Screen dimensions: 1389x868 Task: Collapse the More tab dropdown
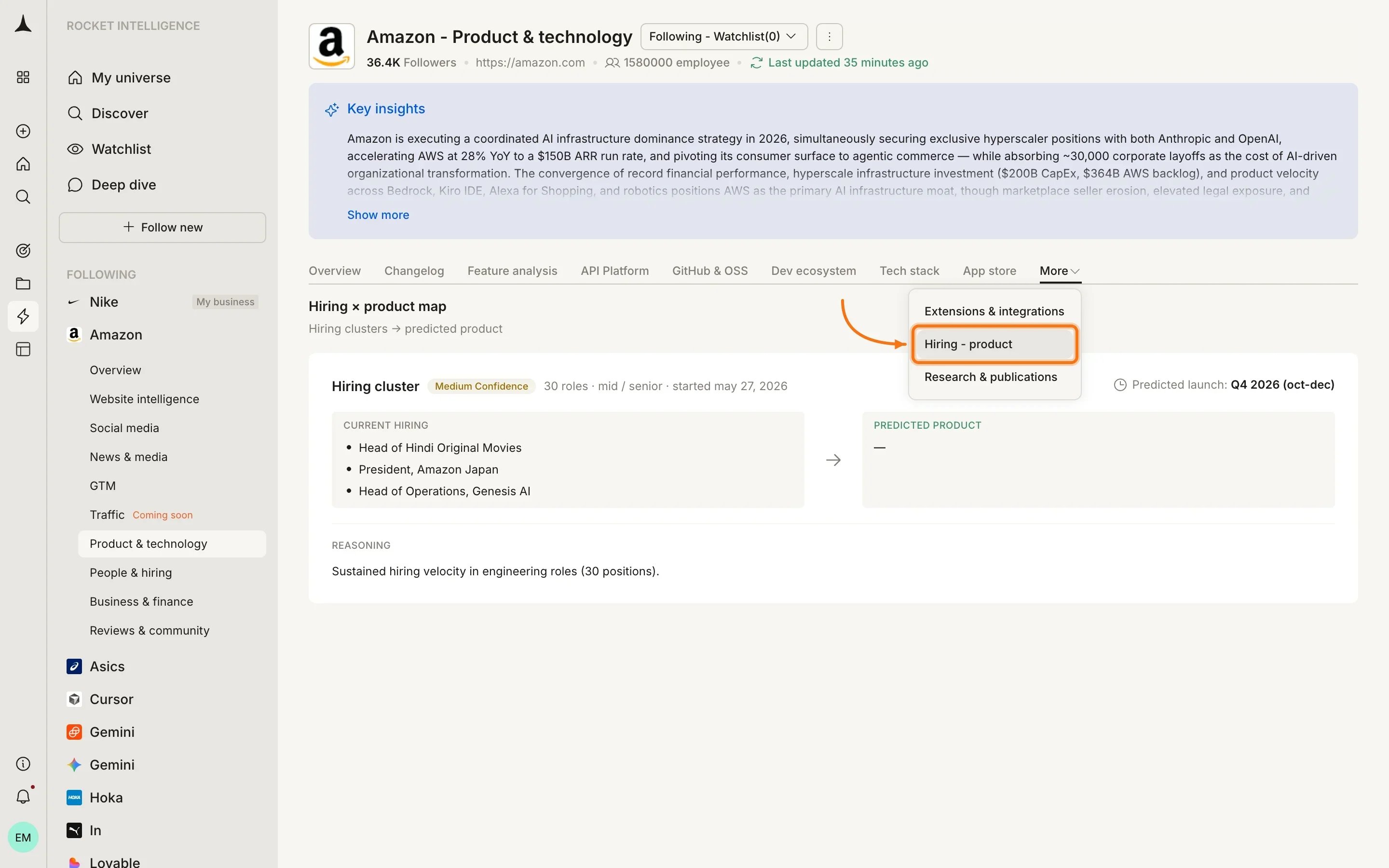point(1060,271)
